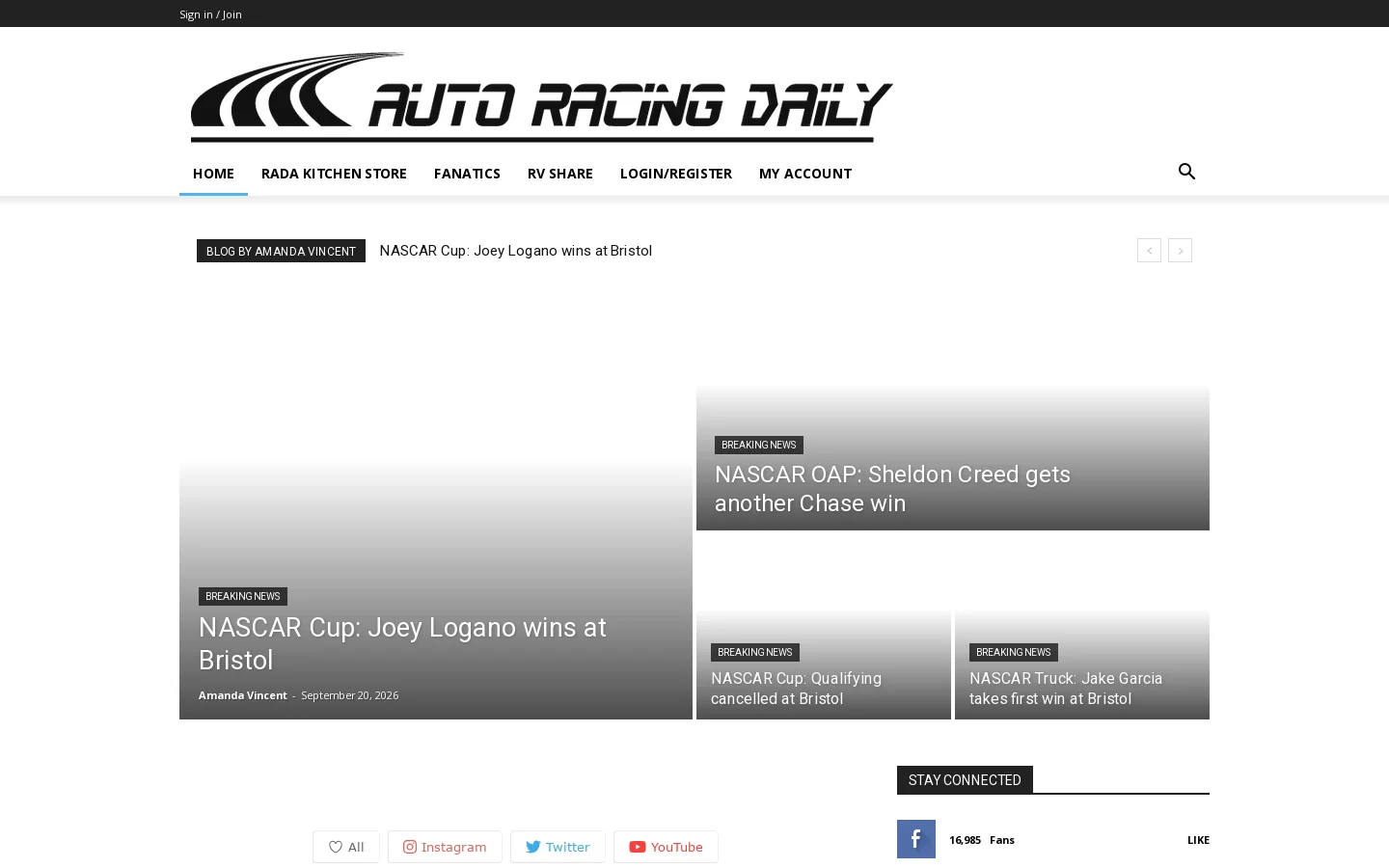
Task: Show the next ticker headline arrow
Action: pyautogui.click(x=1180, y=251)
